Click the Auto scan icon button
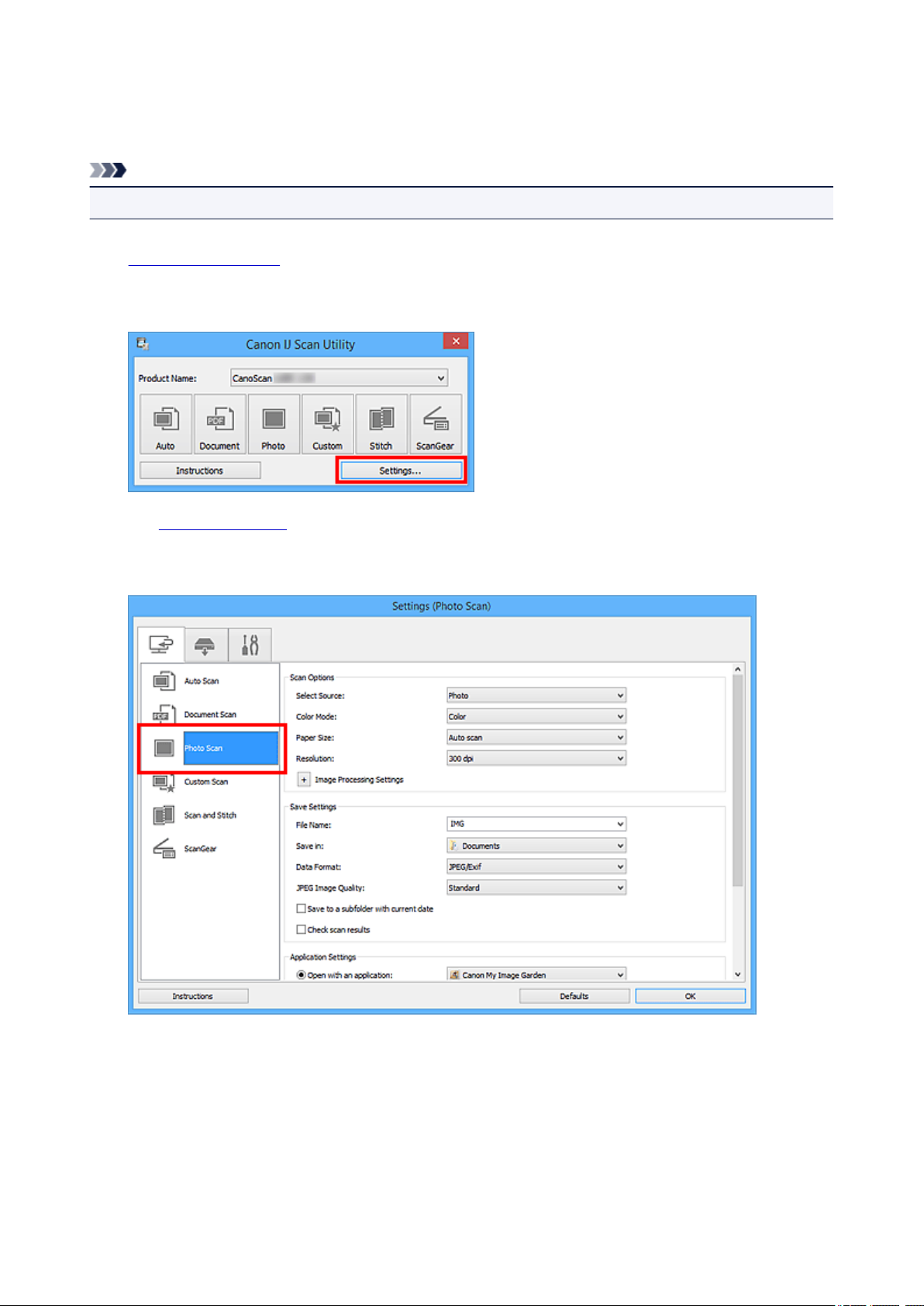This screenshot has width=924, height=1306. 165,424
